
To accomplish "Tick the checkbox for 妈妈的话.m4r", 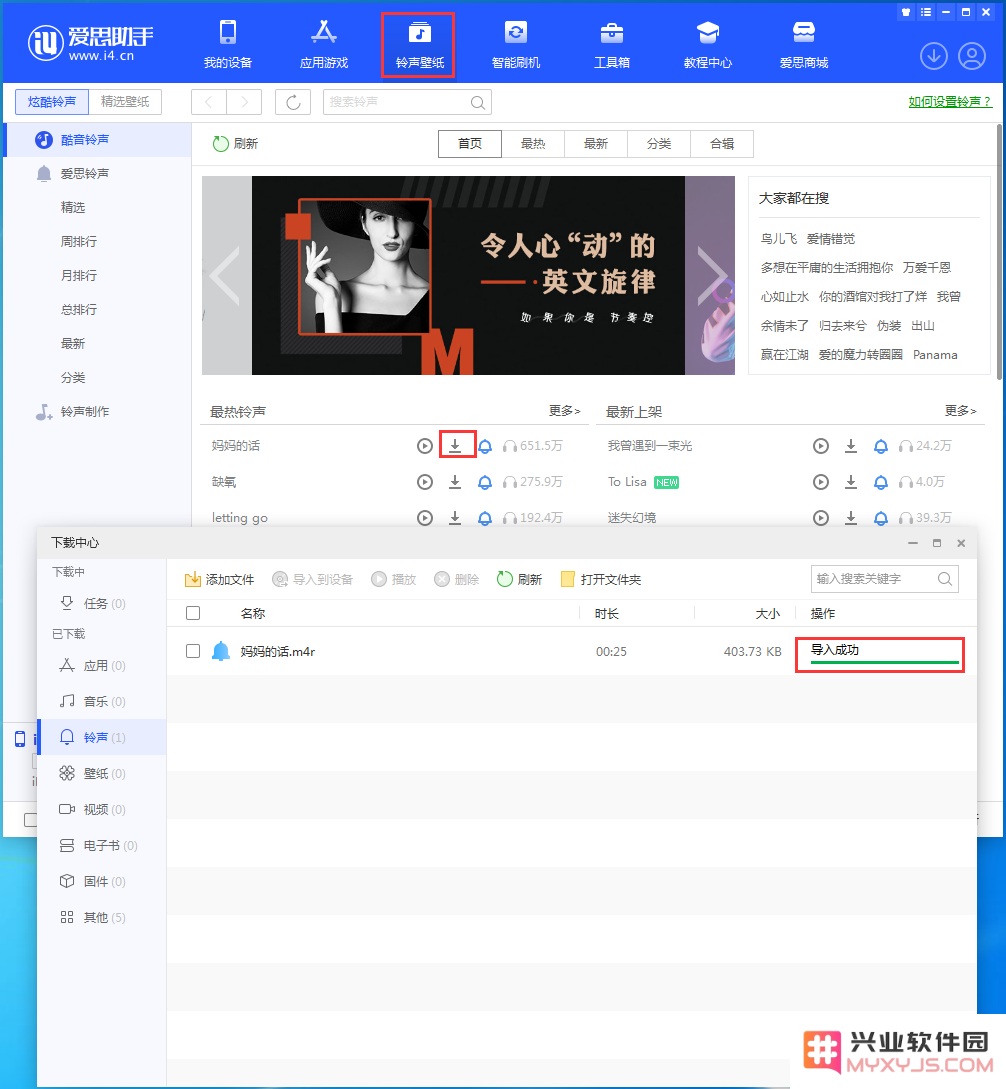I will click(x=193, y=651).
